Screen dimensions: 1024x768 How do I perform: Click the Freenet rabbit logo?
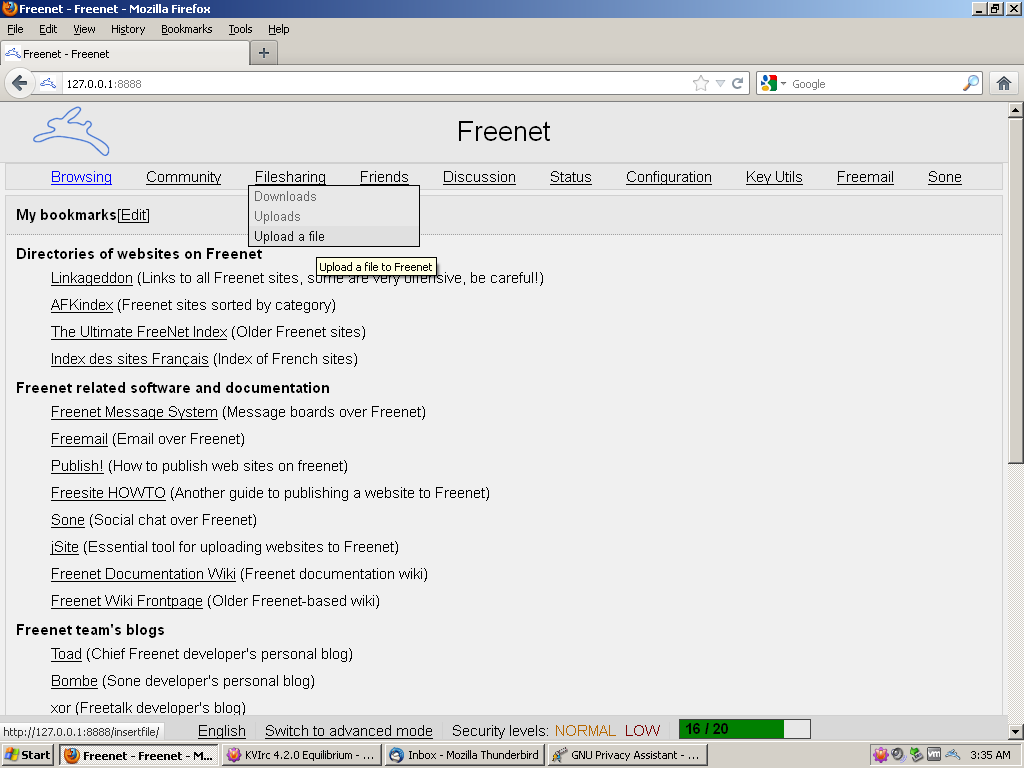tap(71, 131)
